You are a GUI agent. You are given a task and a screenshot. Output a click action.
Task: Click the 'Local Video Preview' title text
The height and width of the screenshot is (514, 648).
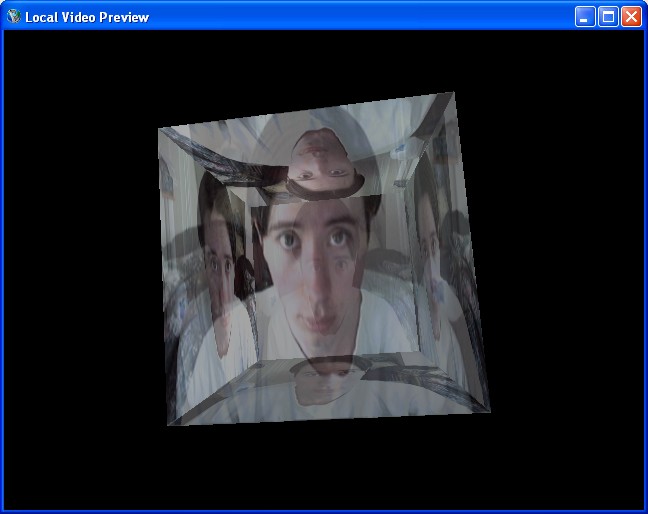coord(87,17)
